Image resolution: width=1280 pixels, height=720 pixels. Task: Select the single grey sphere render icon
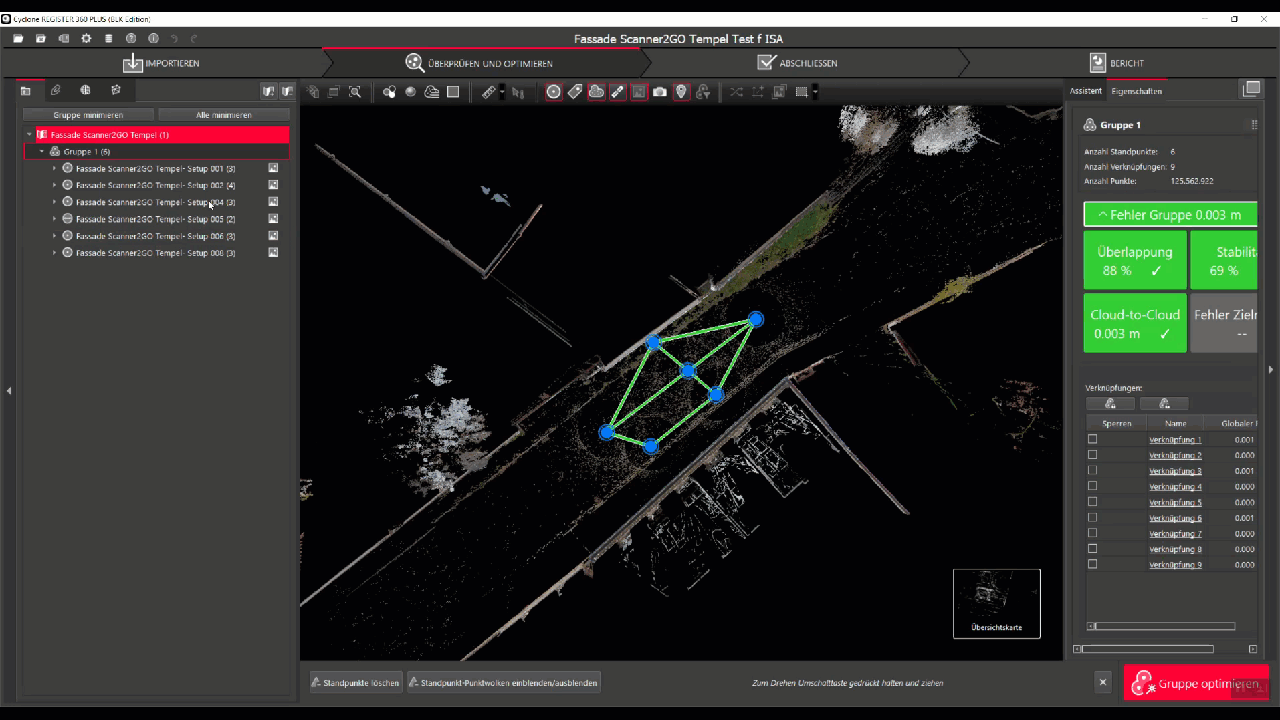tap(411, 92)
